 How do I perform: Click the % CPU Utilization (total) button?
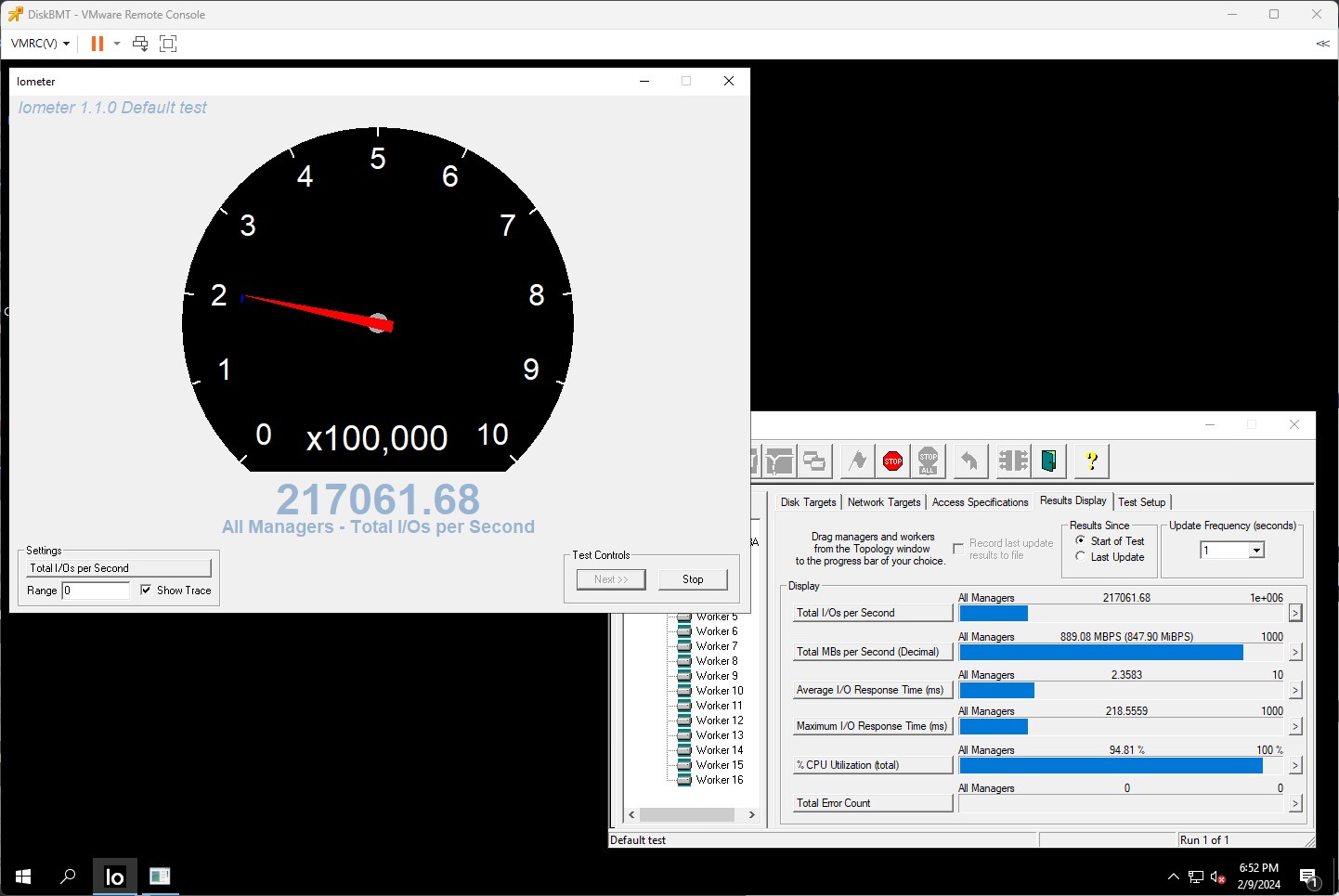pyautogui.click(x=873, y=765)
